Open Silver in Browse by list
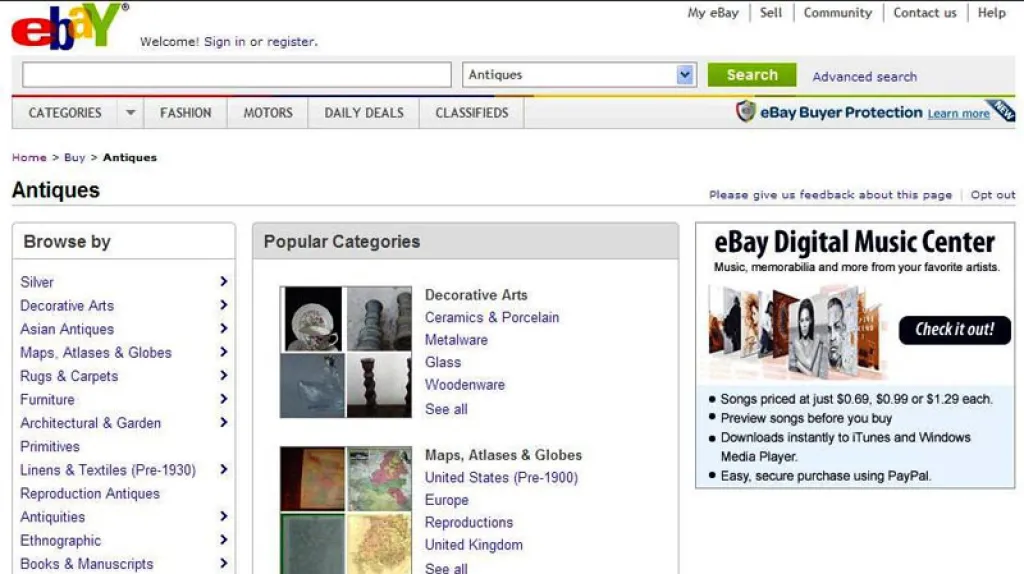The width and height of the screenshot is (1024, 574). (x=37, y=282)
